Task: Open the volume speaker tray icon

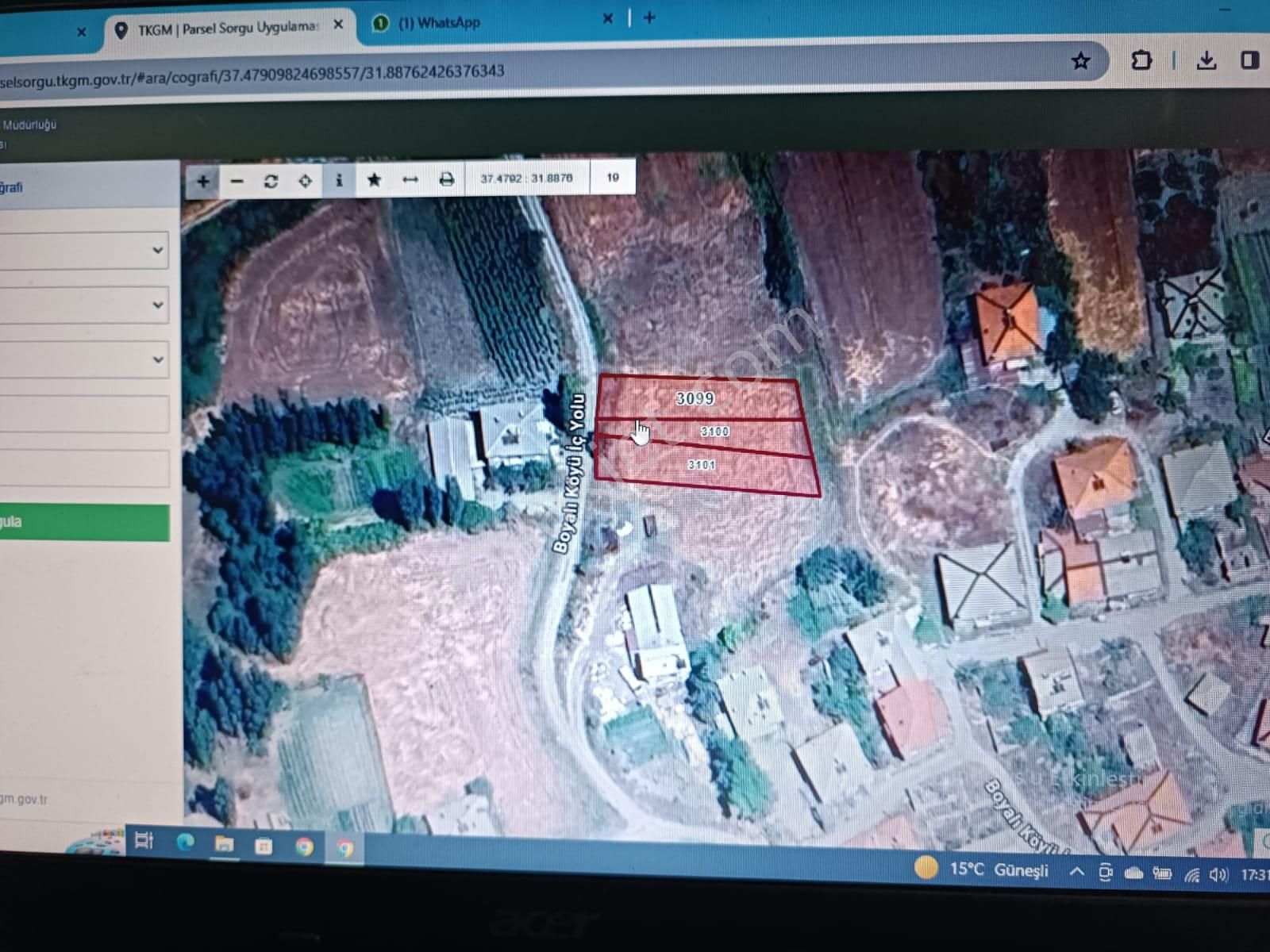Action: point(1218,875)
